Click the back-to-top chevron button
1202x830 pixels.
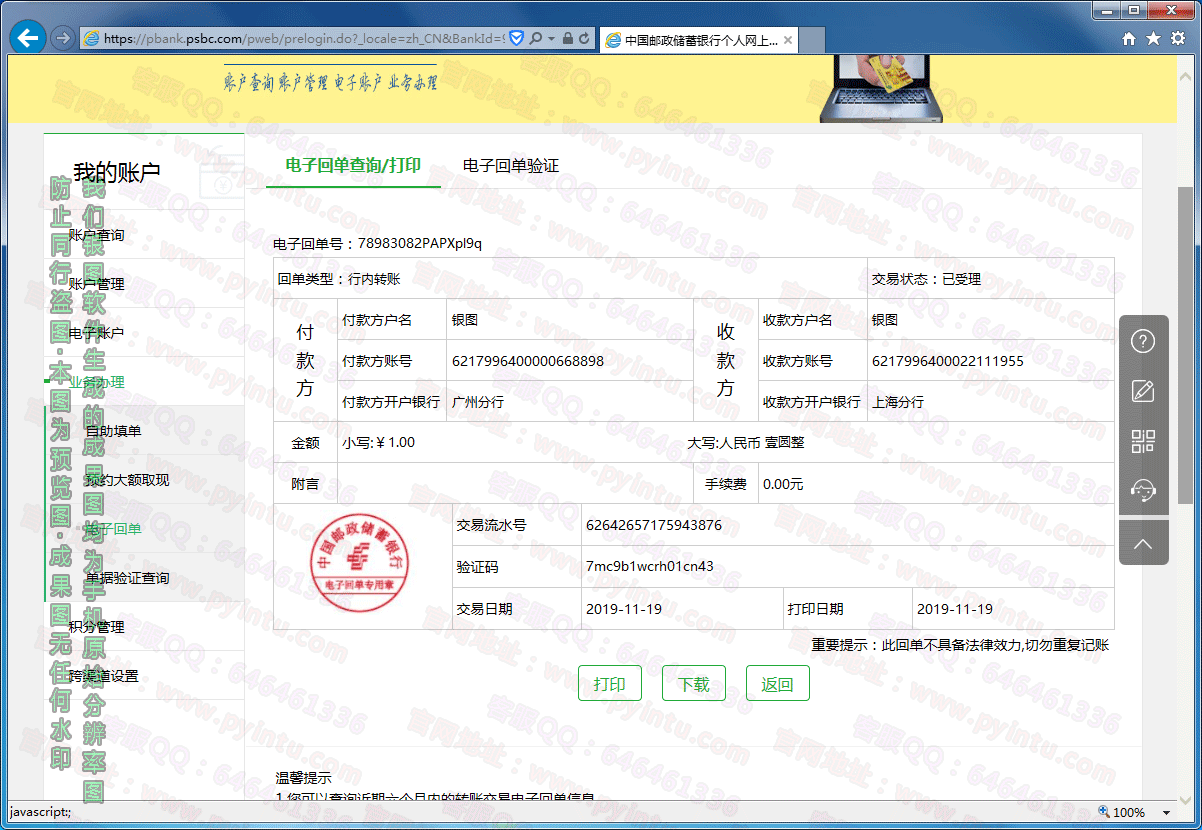1143,544
